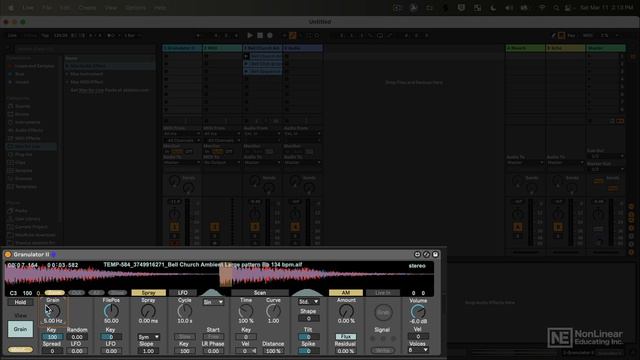This screenshot has width=640, height=360.
Task: Click the Play button in the transport bar
Action: [x=250, y=36]
